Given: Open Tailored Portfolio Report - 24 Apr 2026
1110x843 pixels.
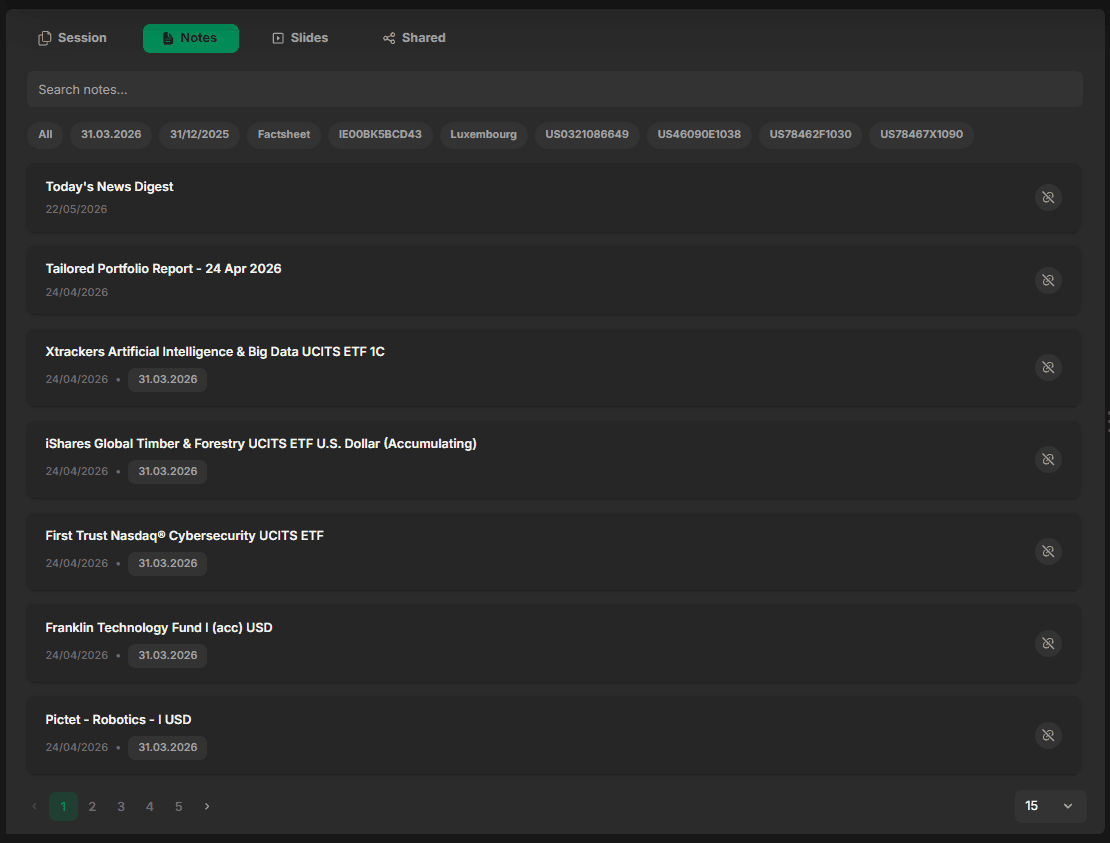Looking at the screenshot, I should pyautogui.click(x=553, y=280).
